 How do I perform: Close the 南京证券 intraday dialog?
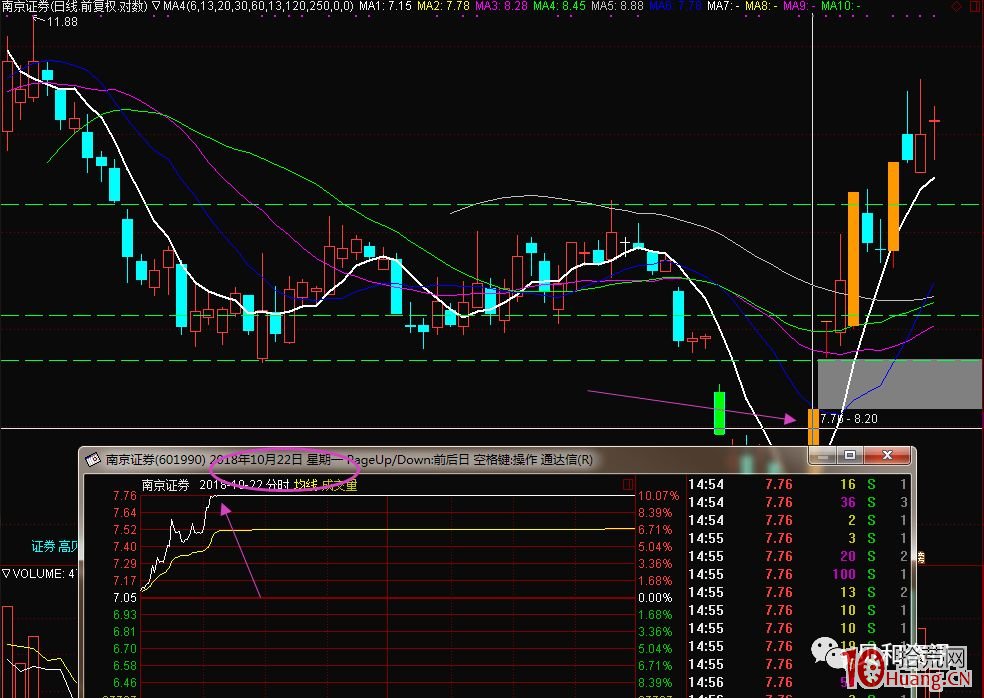(x=887, y=456)
